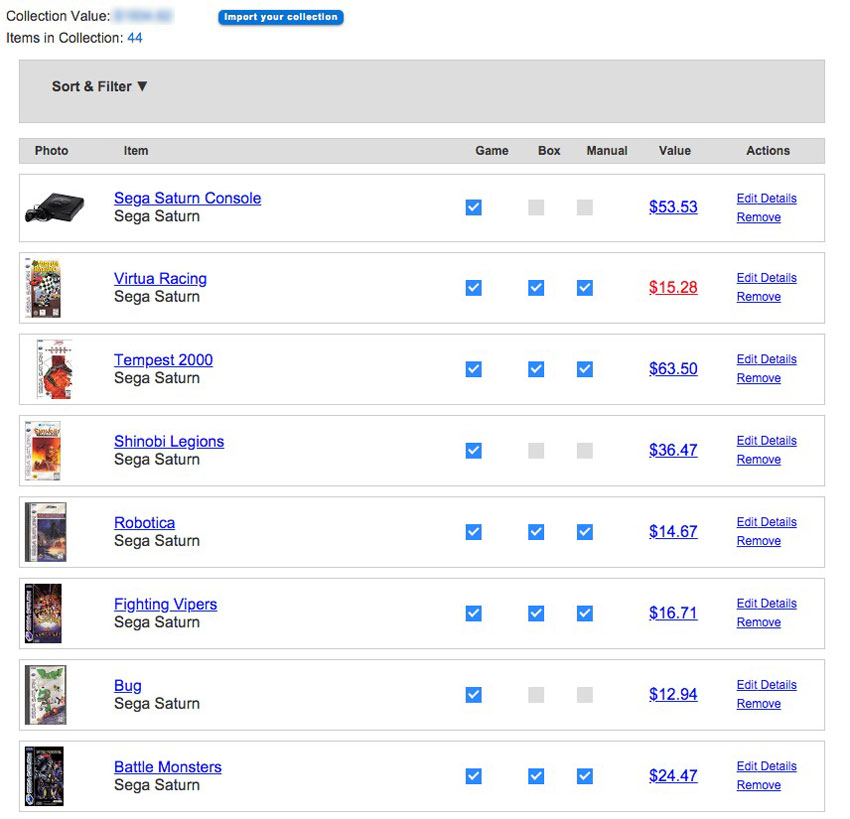The height and width of the screenshot is (819, 850).
Task: Open the $16.71 value link
Action: click(x=673, y=612)
